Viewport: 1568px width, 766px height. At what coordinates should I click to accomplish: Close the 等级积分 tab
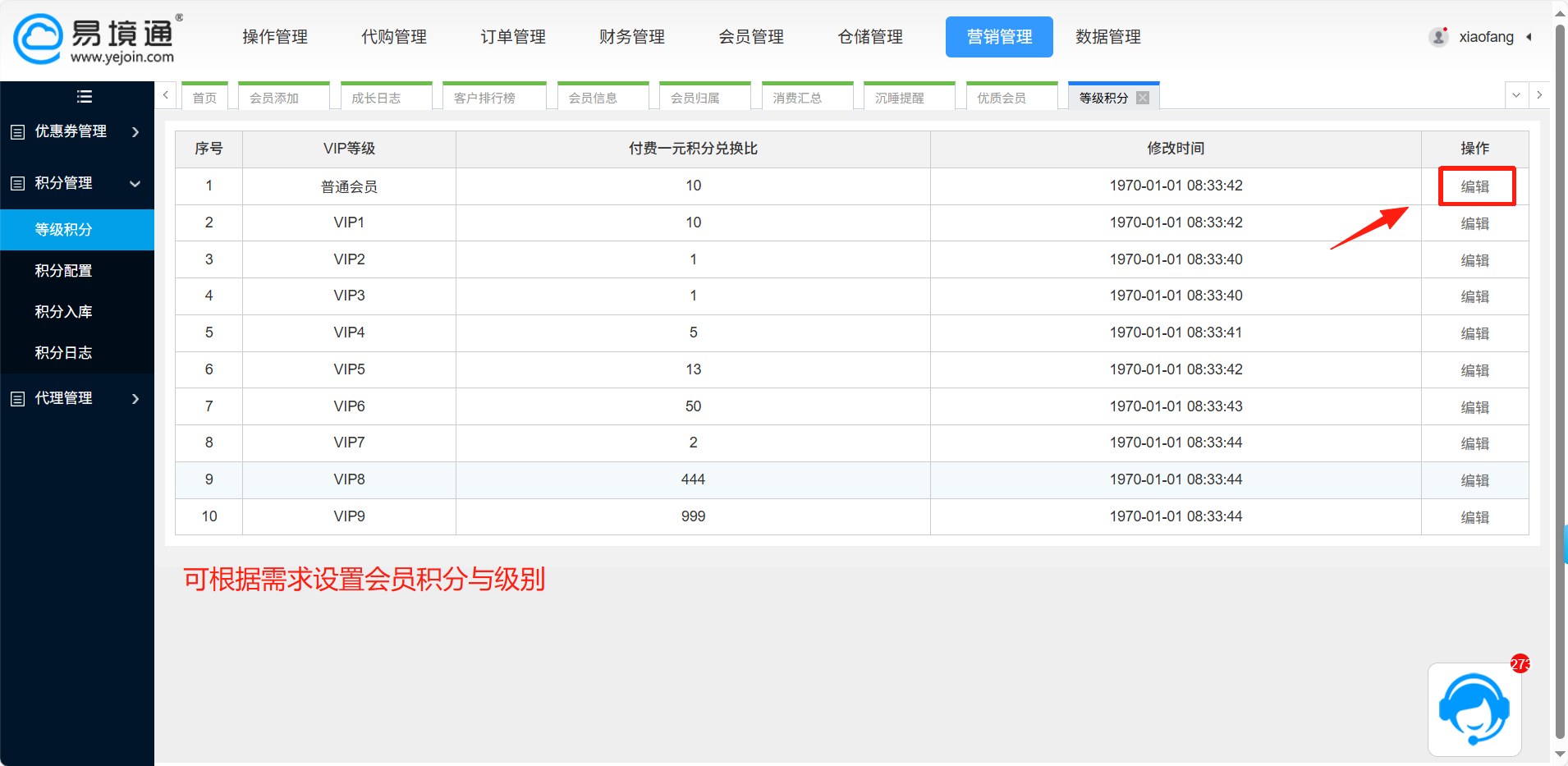coord(1143,98)
